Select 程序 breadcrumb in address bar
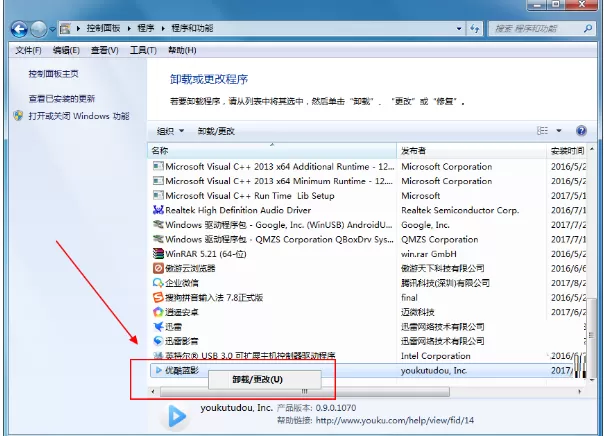Screen dimensions: 604x436 coord(146,28)
